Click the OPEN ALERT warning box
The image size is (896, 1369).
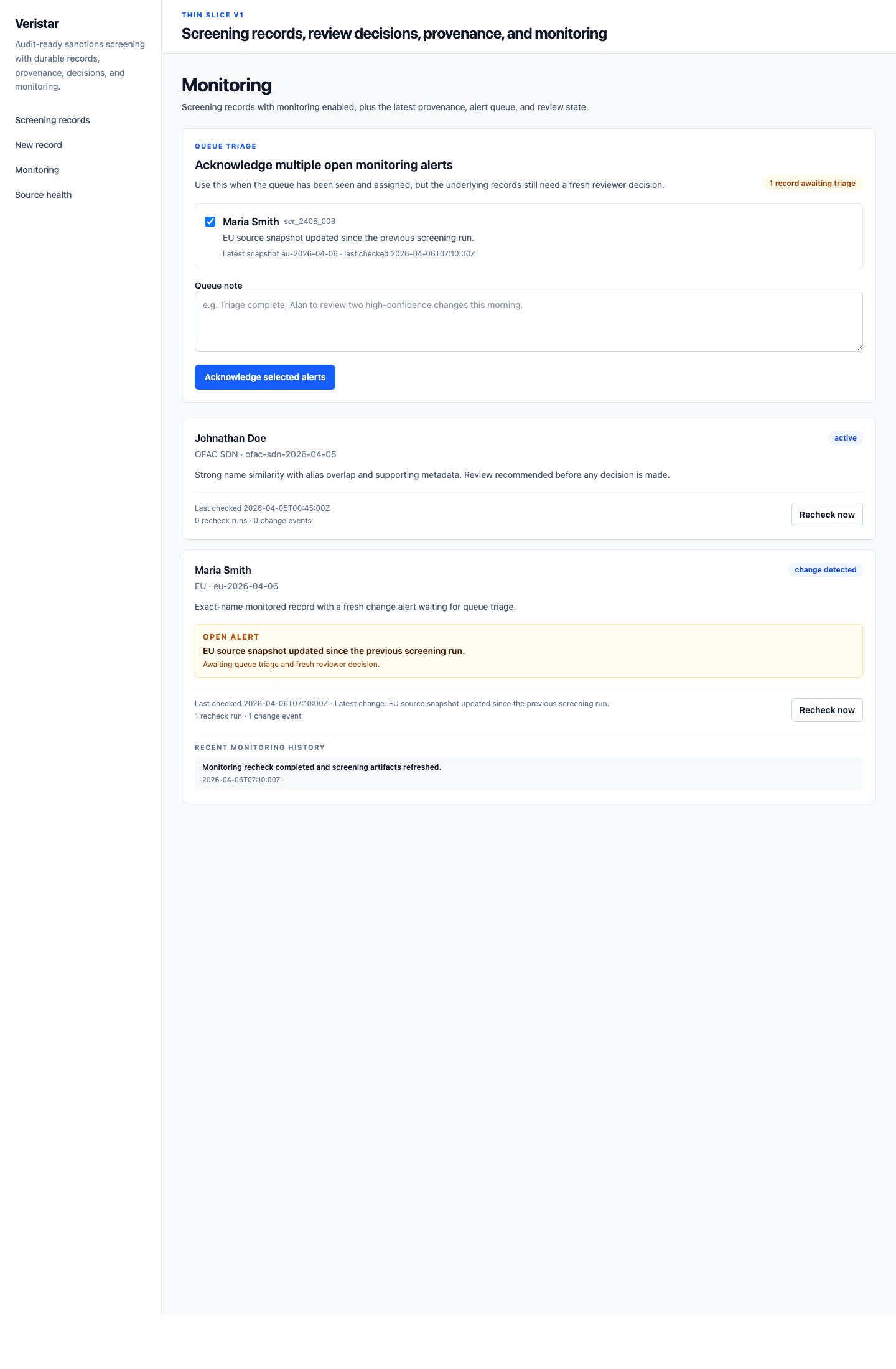coord(528,650)
